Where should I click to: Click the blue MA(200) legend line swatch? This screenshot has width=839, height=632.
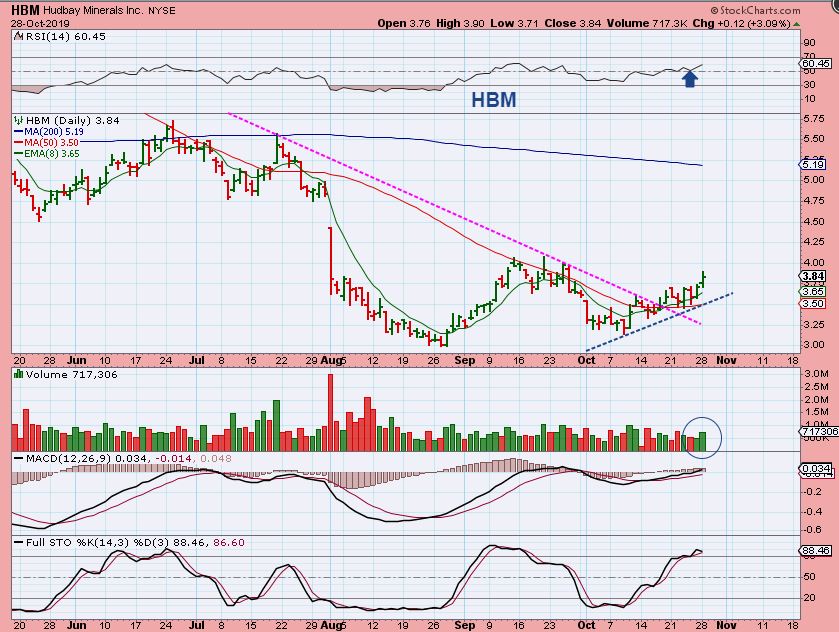(19, 132)
